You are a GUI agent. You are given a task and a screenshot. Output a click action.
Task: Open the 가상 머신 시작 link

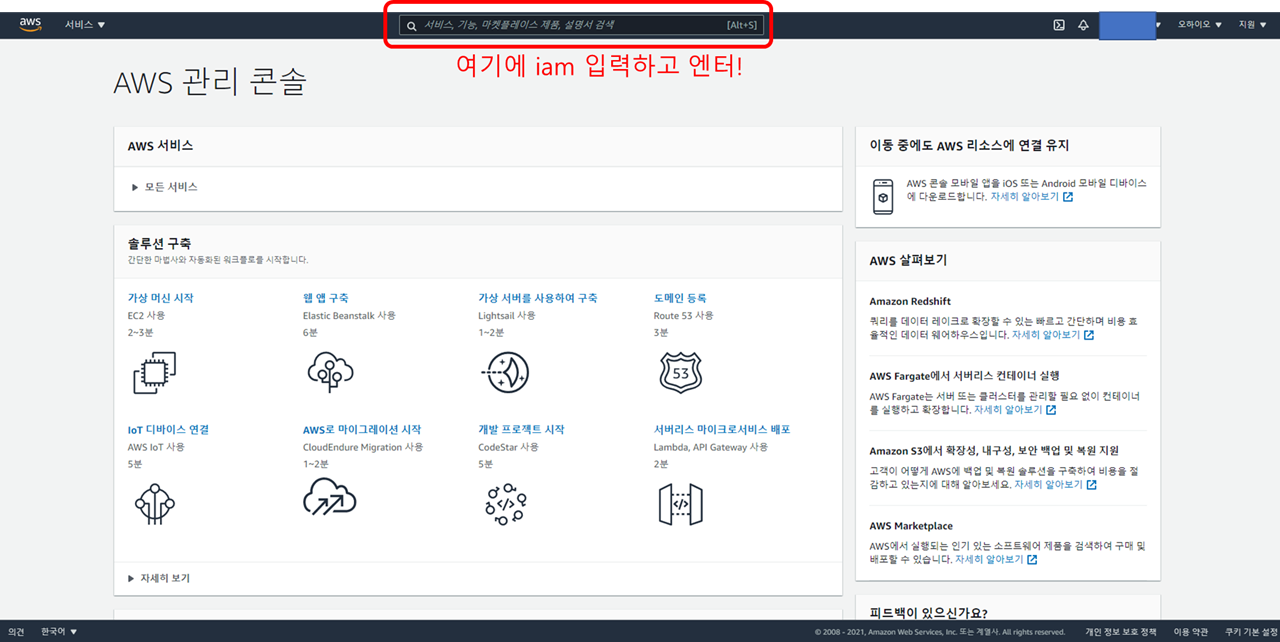point(160,298)
